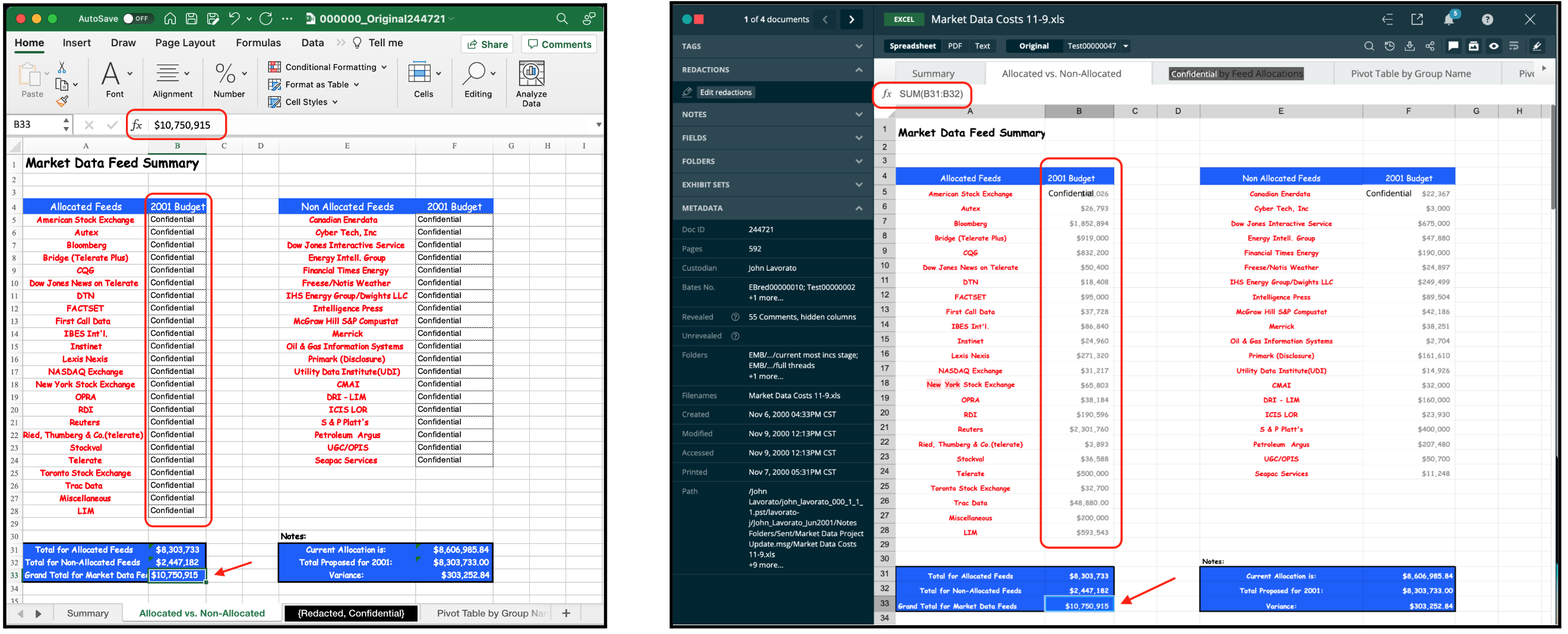Collapse the METADATA section
This screenshot has width=1568, height=634.
(x=773, y=208)
